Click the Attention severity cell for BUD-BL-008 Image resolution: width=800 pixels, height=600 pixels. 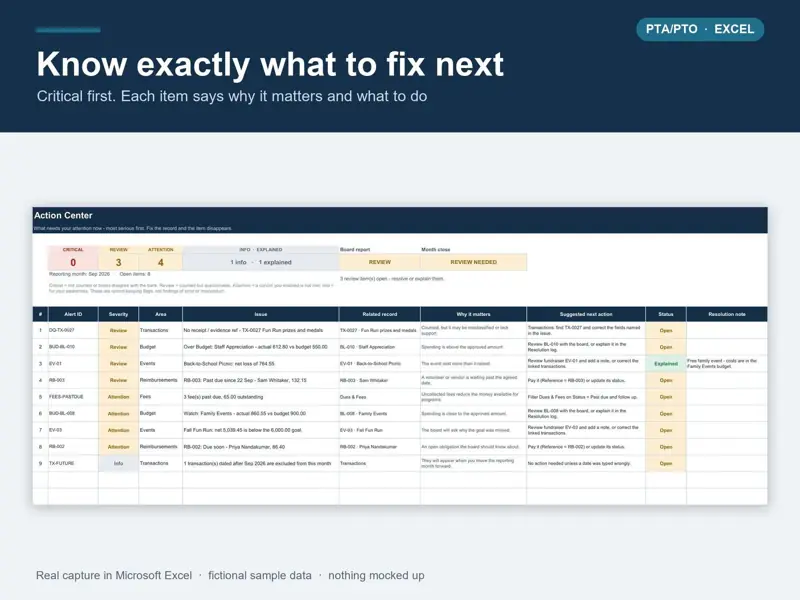tap(118, 414)
